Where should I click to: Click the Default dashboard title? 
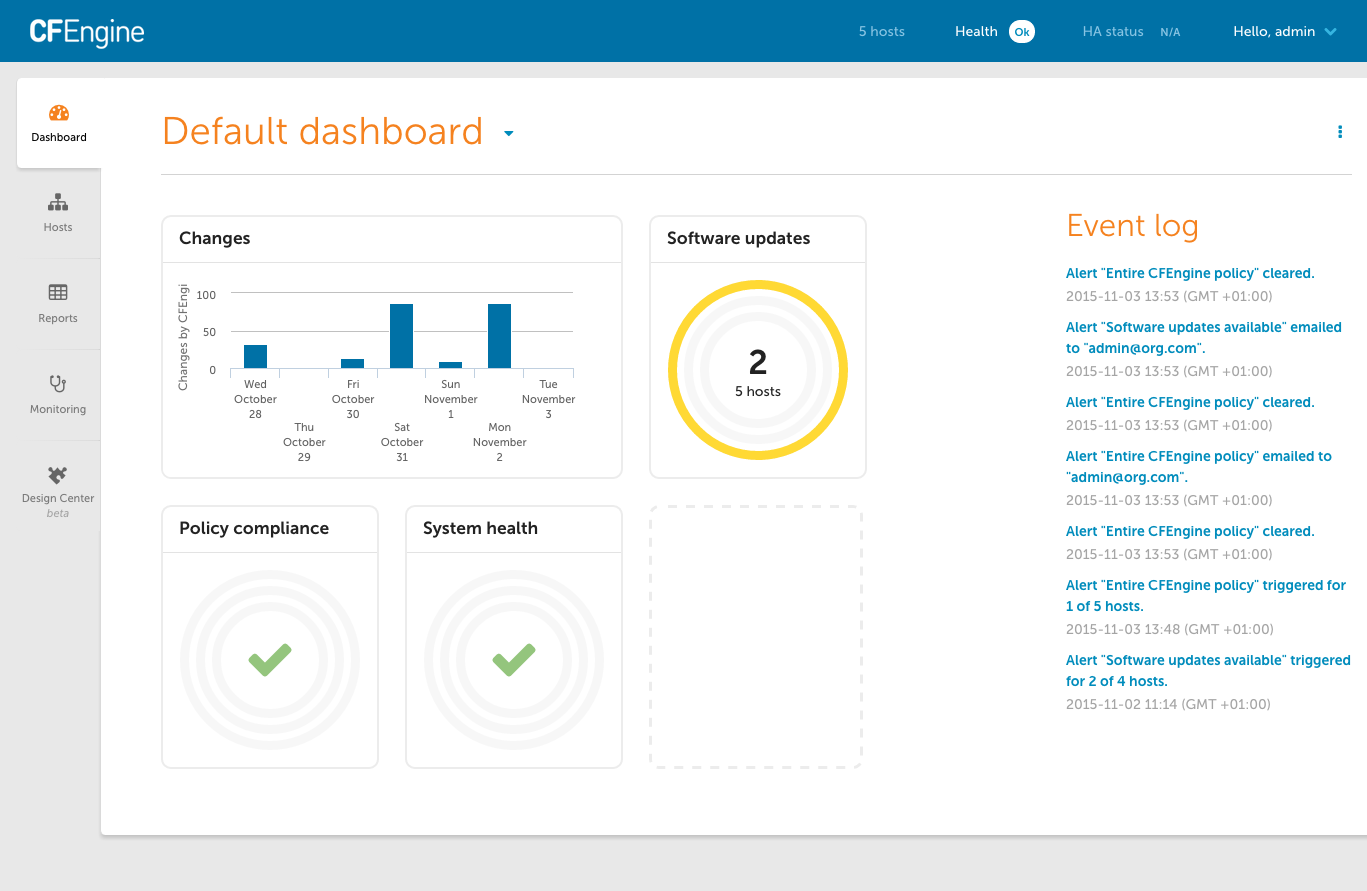click(x=323, y=132)
